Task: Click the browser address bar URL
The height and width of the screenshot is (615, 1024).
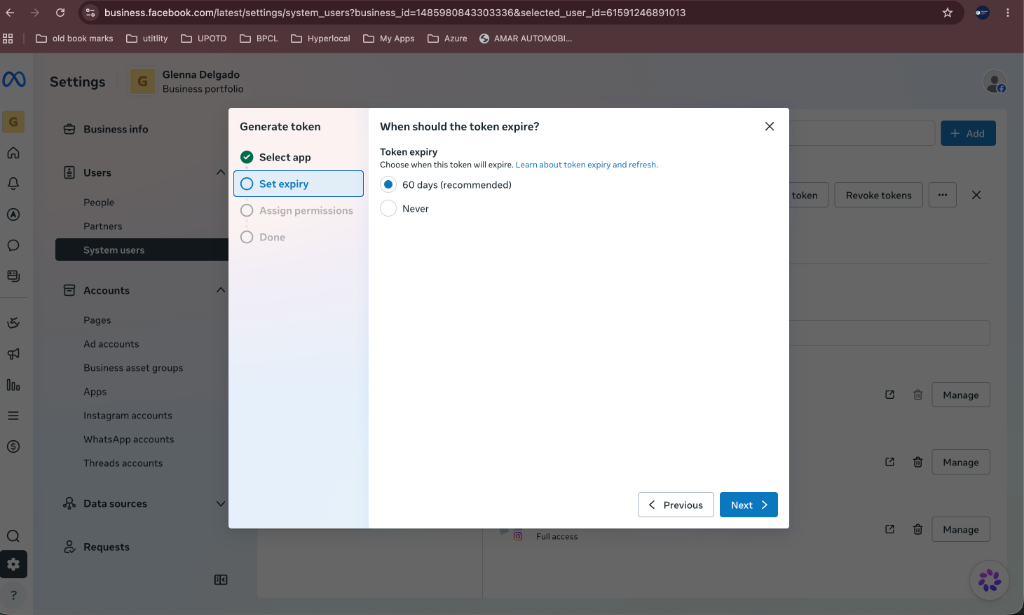Action: tap(394, 12)
